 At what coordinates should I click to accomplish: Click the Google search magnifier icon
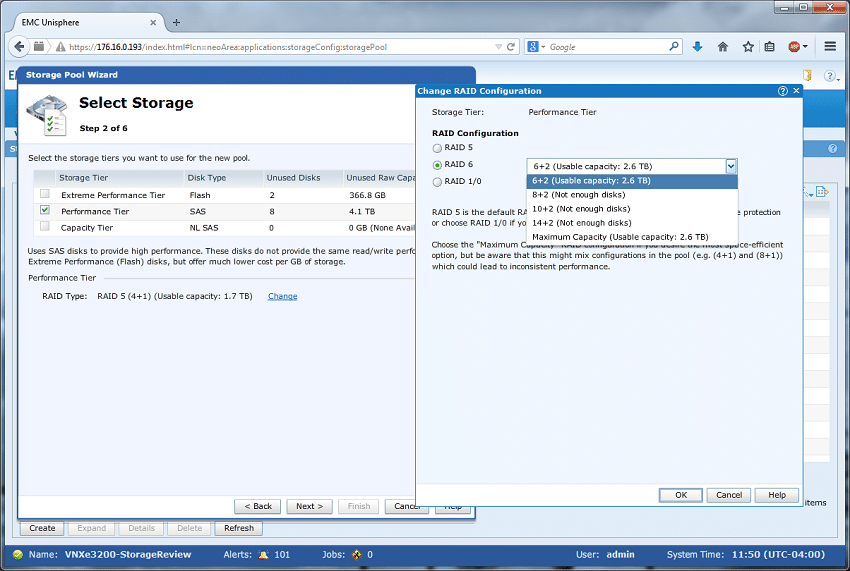[x=673, y=47]
